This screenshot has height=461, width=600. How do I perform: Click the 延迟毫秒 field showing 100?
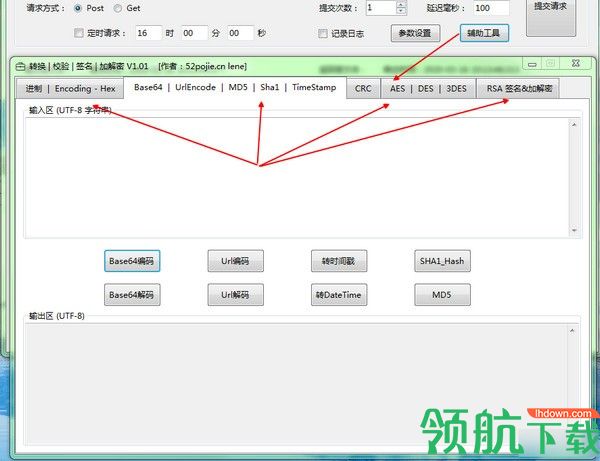tap(491, 8)
